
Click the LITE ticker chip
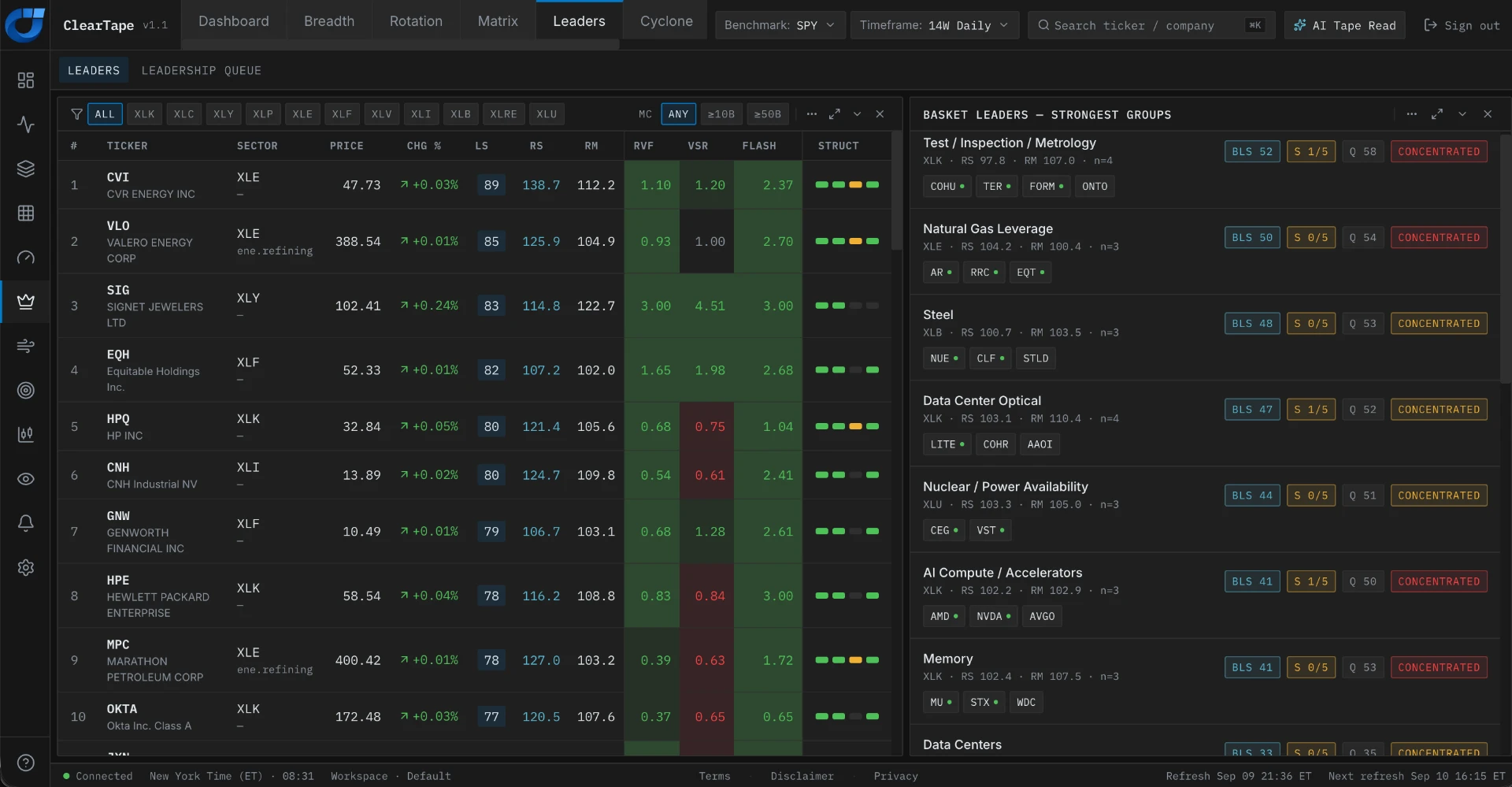(x=947, y=445)
